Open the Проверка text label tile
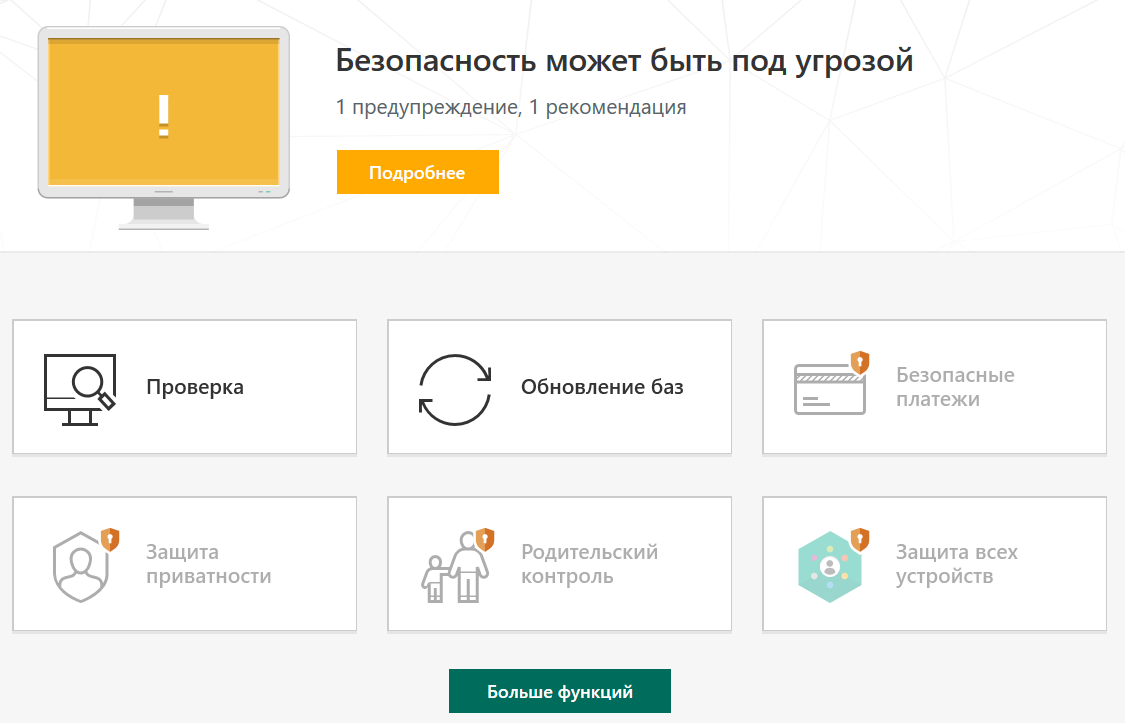Image resolution: width=1125 pixels, height=723 pixels. tap(195, 387)
